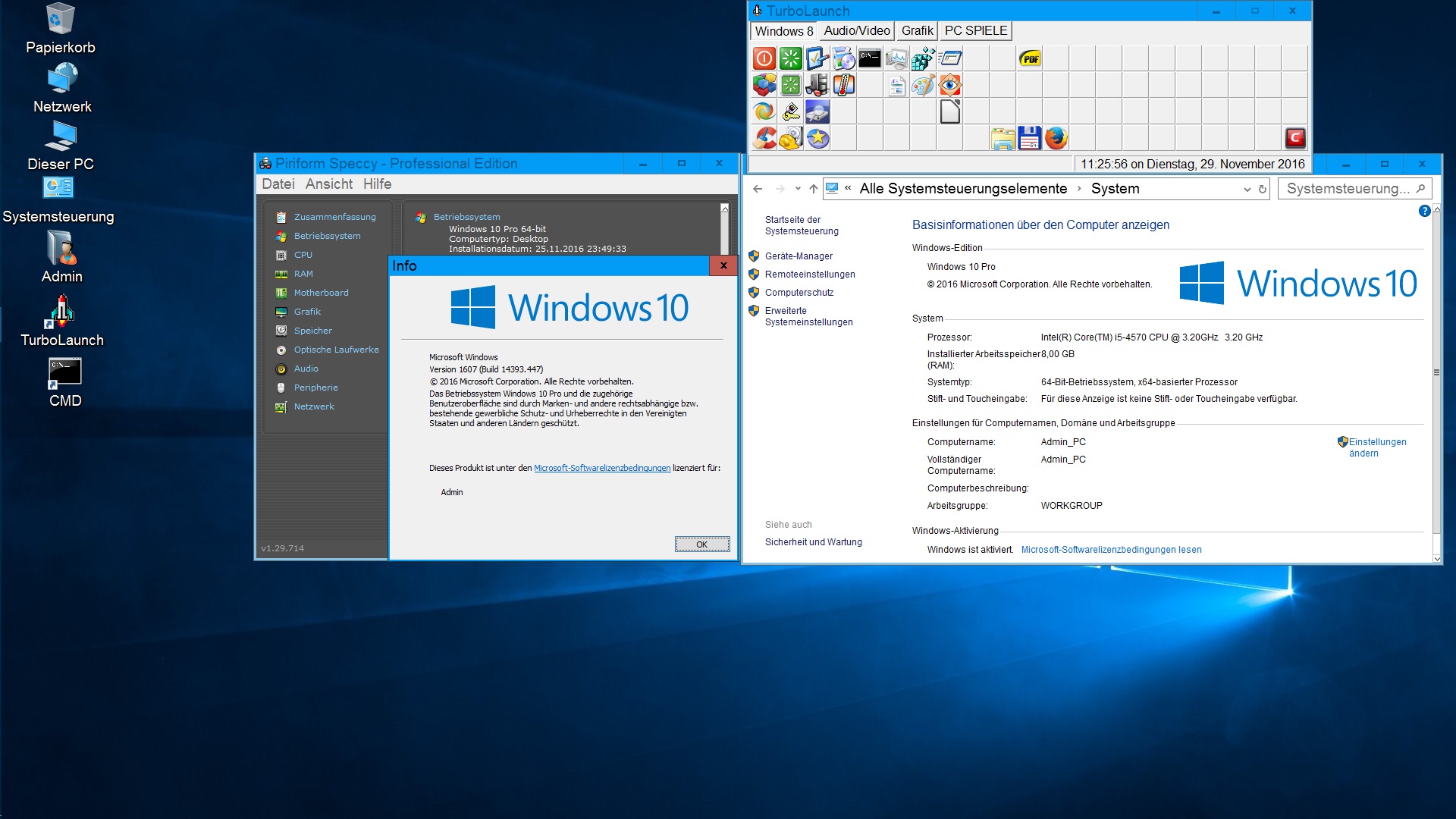This screenshot has height=819, width=1456.
Task: Click OK in the Info dialog
Action: [x=701, y=544]
